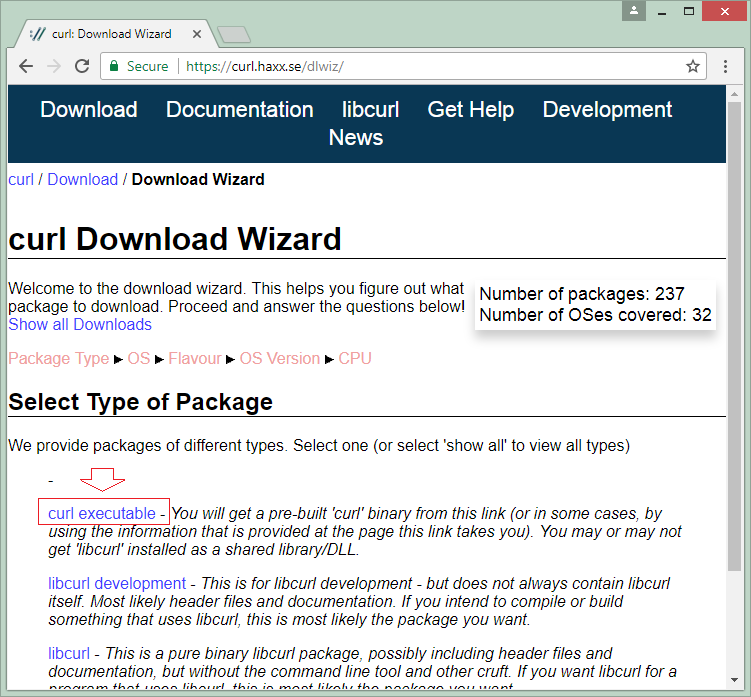
Task: Click 'Download Wizard' breadcrumb text
Action: [x=198, y=179]
